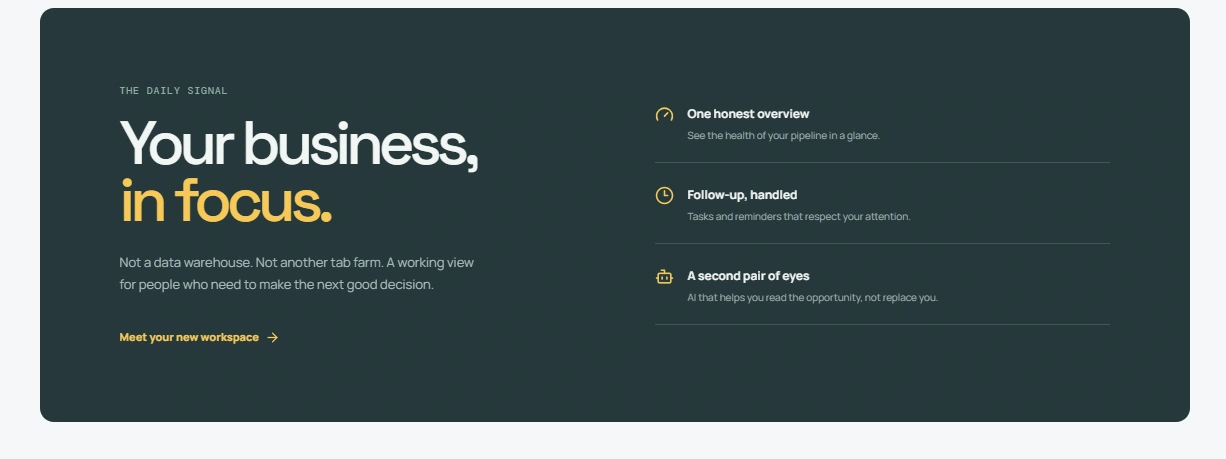Click the speedometer gauge icon
This screenshot has height=459, width=1226.
[664, 115]
